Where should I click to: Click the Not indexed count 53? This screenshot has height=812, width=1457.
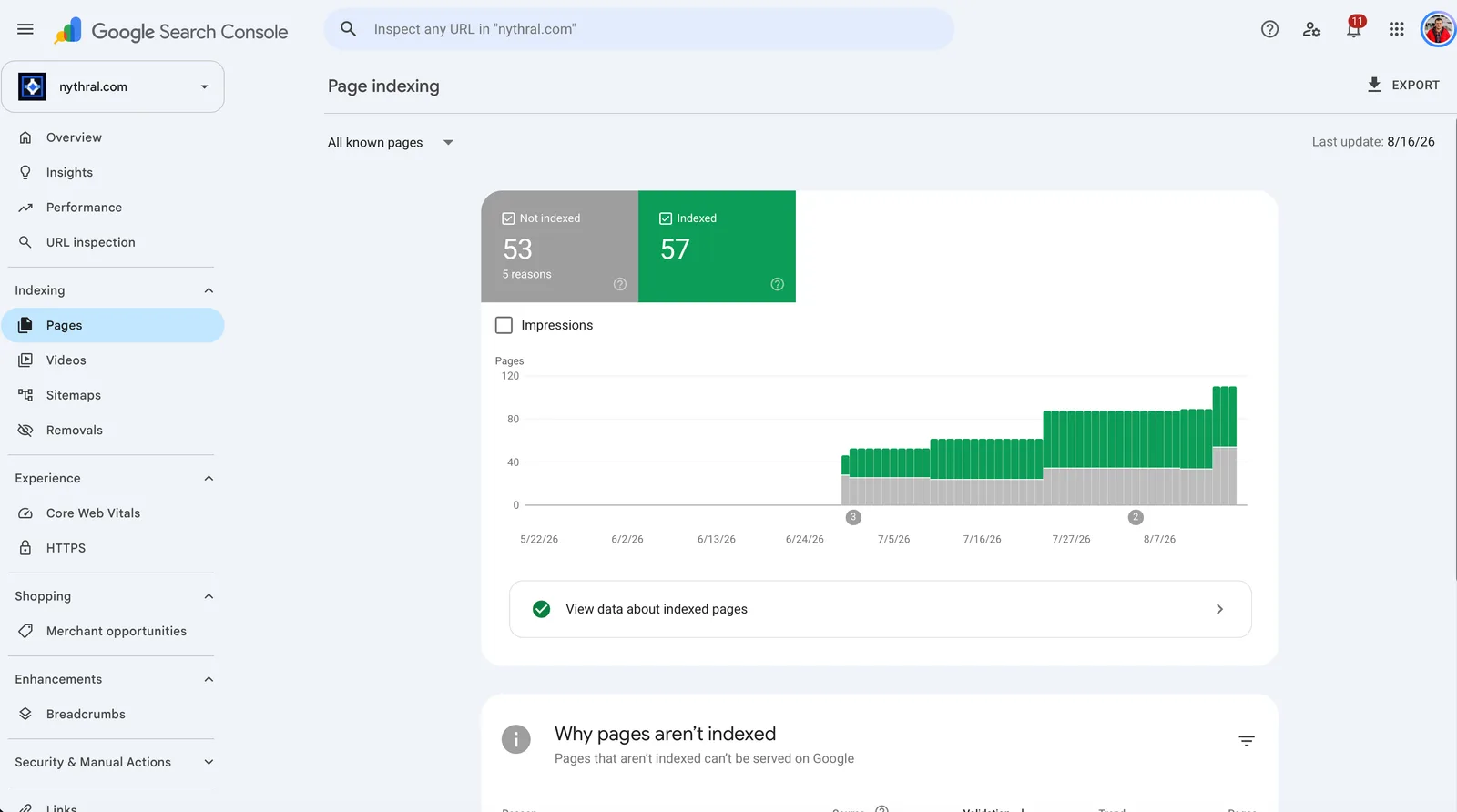[x=517, y=249]
